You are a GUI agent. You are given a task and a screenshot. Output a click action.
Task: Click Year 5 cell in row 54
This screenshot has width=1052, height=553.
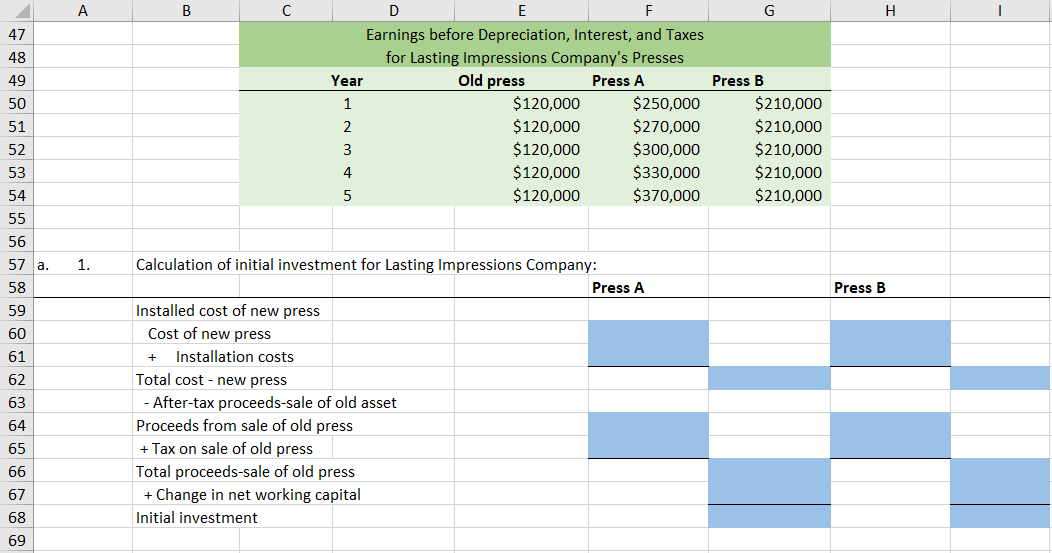coord(347,195)
